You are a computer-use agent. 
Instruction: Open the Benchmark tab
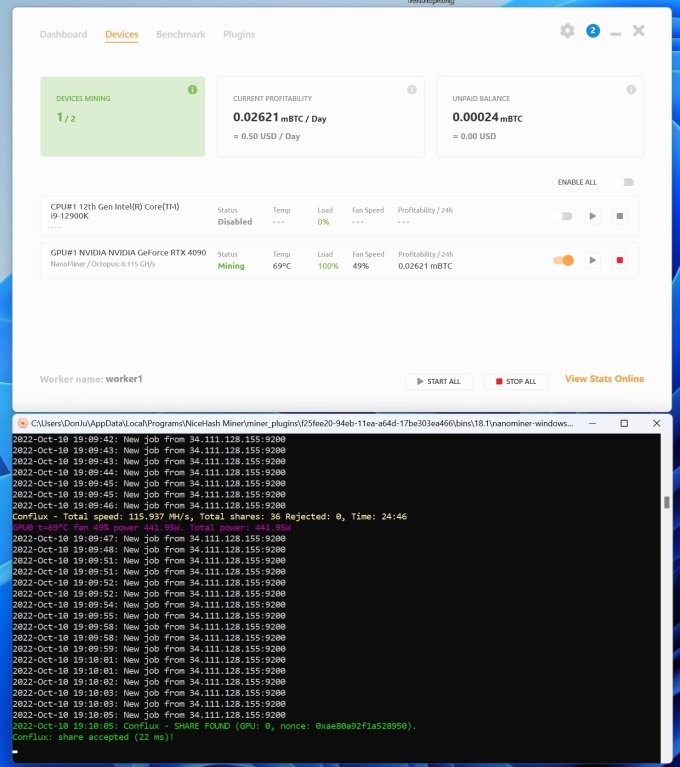tap(181, 34)
